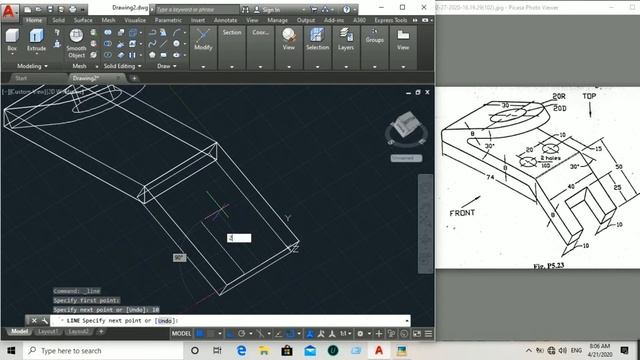Click the Smooth Object mesh tool
Image resolution: width=640 pixels, height=360 pixels.
coord(76,44)
